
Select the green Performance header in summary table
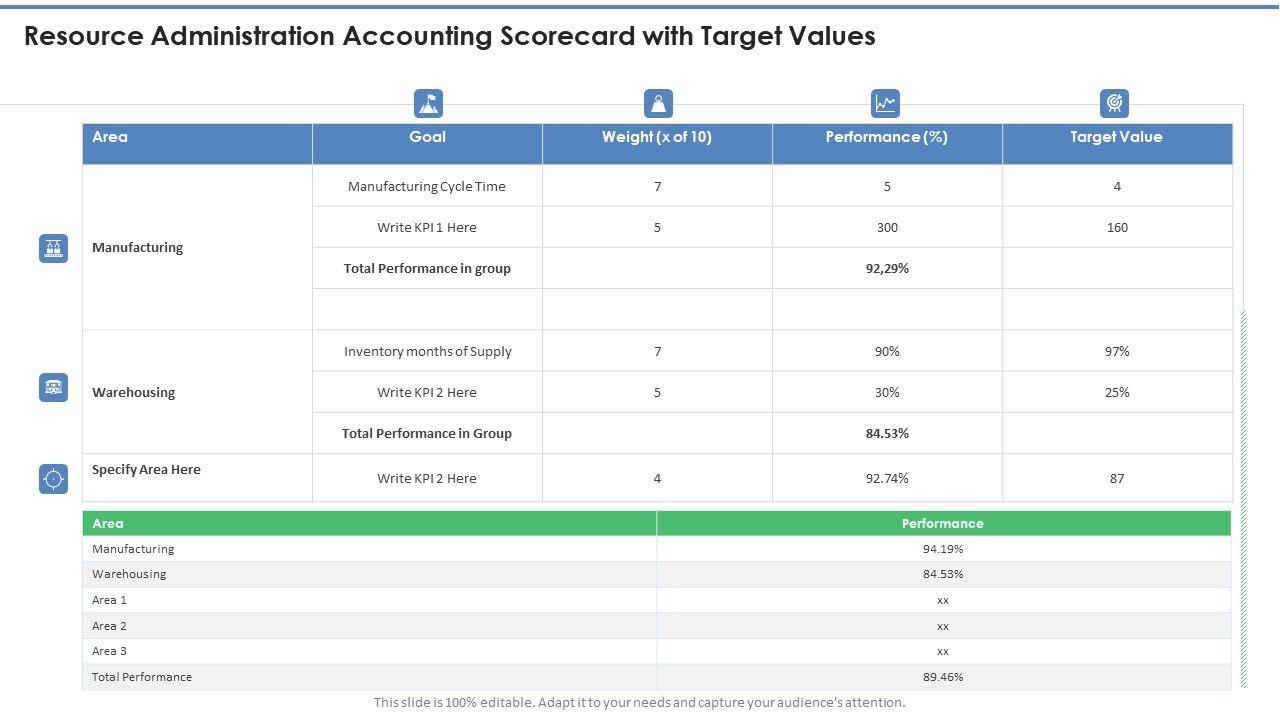[x=942, y=523]
